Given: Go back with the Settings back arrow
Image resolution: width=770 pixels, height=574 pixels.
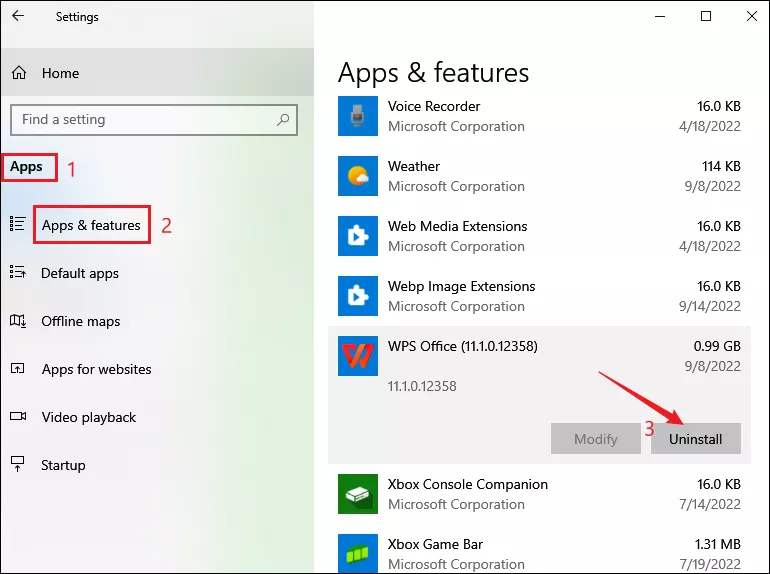Looking at the screenshot, I should coord(18,16).
